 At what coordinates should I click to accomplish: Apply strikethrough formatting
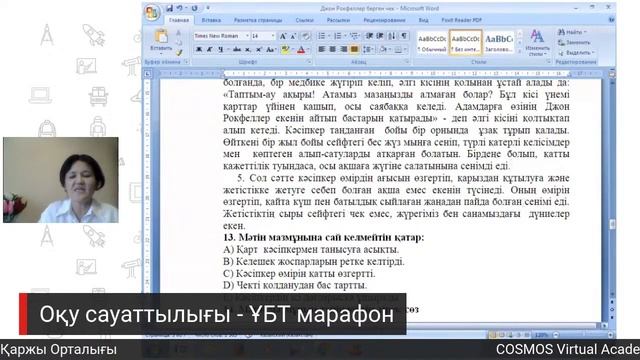[237, 50]
